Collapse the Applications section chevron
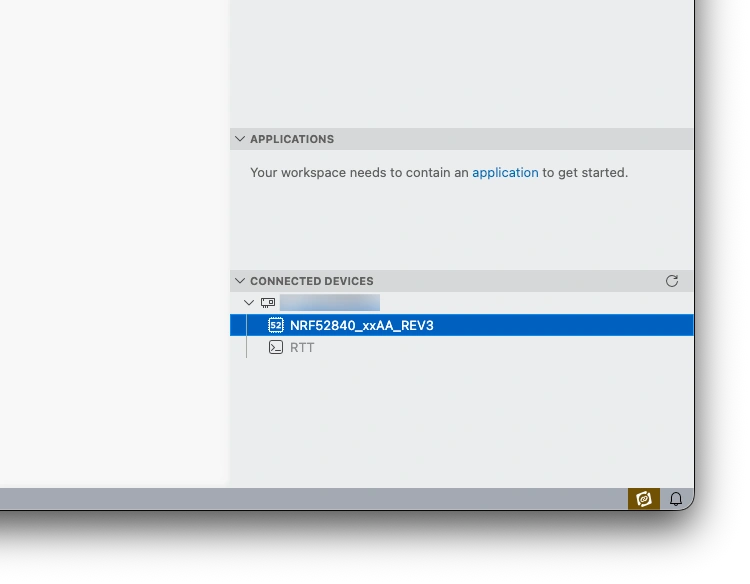Viewport: 750px width, 584px height. click(x=240, y=139)
